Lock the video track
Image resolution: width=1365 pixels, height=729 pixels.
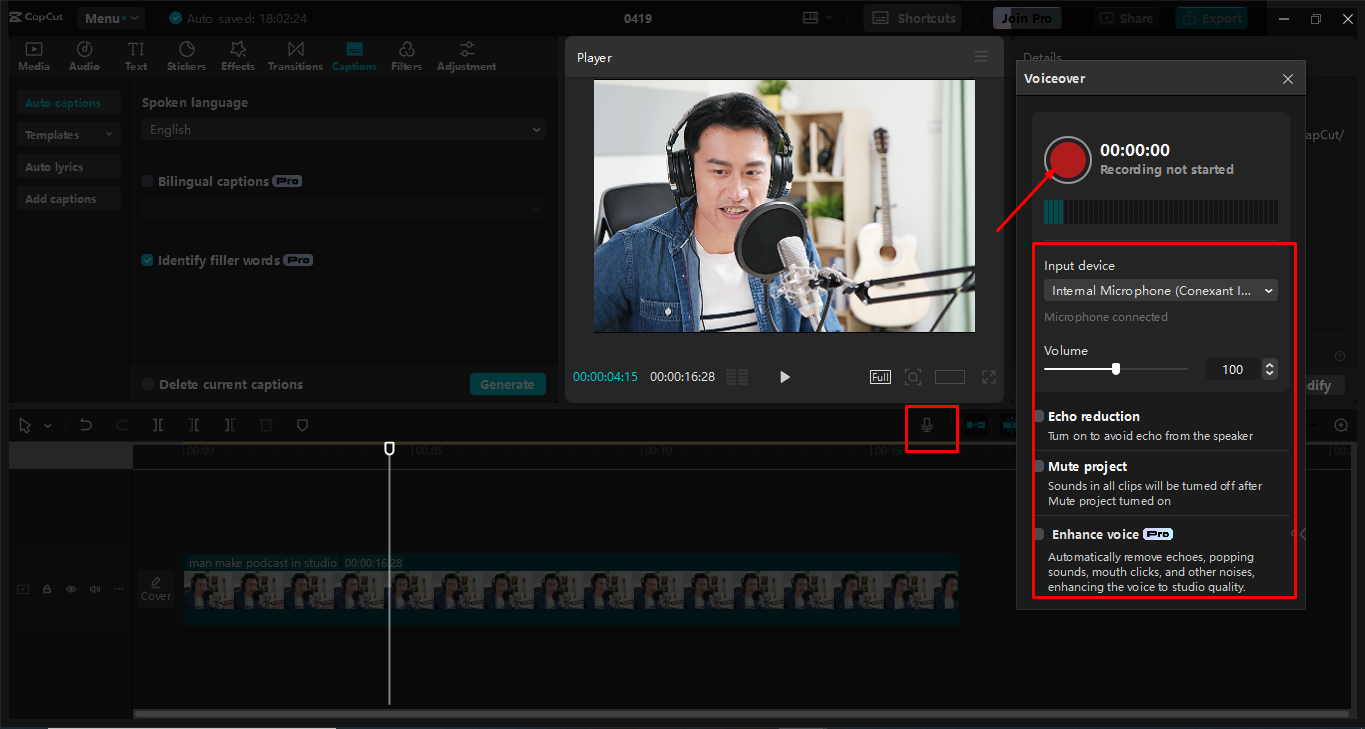click(x=47, y=589)
